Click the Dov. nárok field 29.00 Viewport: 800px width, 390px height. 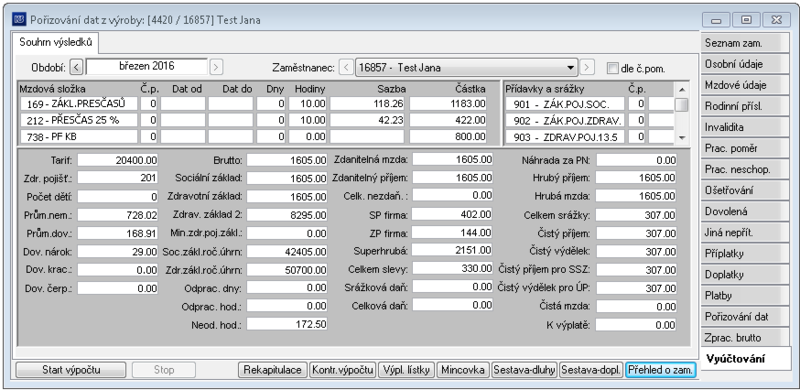click(x=118, y=251)
